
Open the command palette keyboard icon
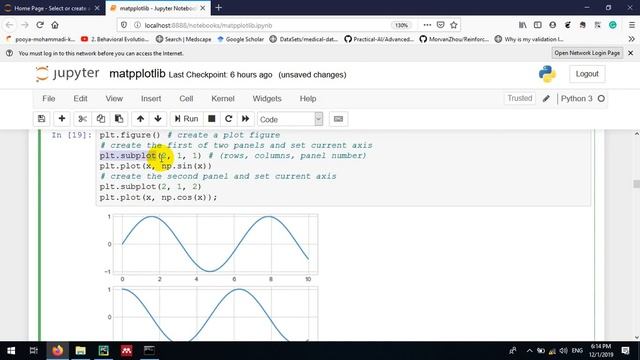[x=338, y=119]
